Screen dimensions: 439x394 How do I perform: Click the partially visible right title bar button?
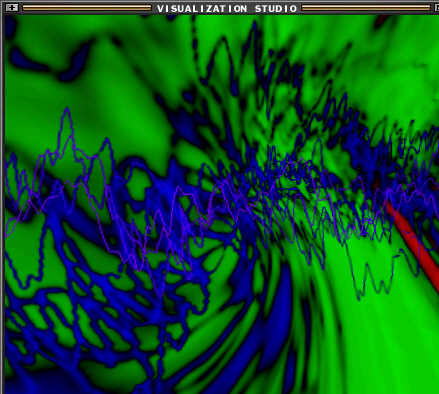437,8
